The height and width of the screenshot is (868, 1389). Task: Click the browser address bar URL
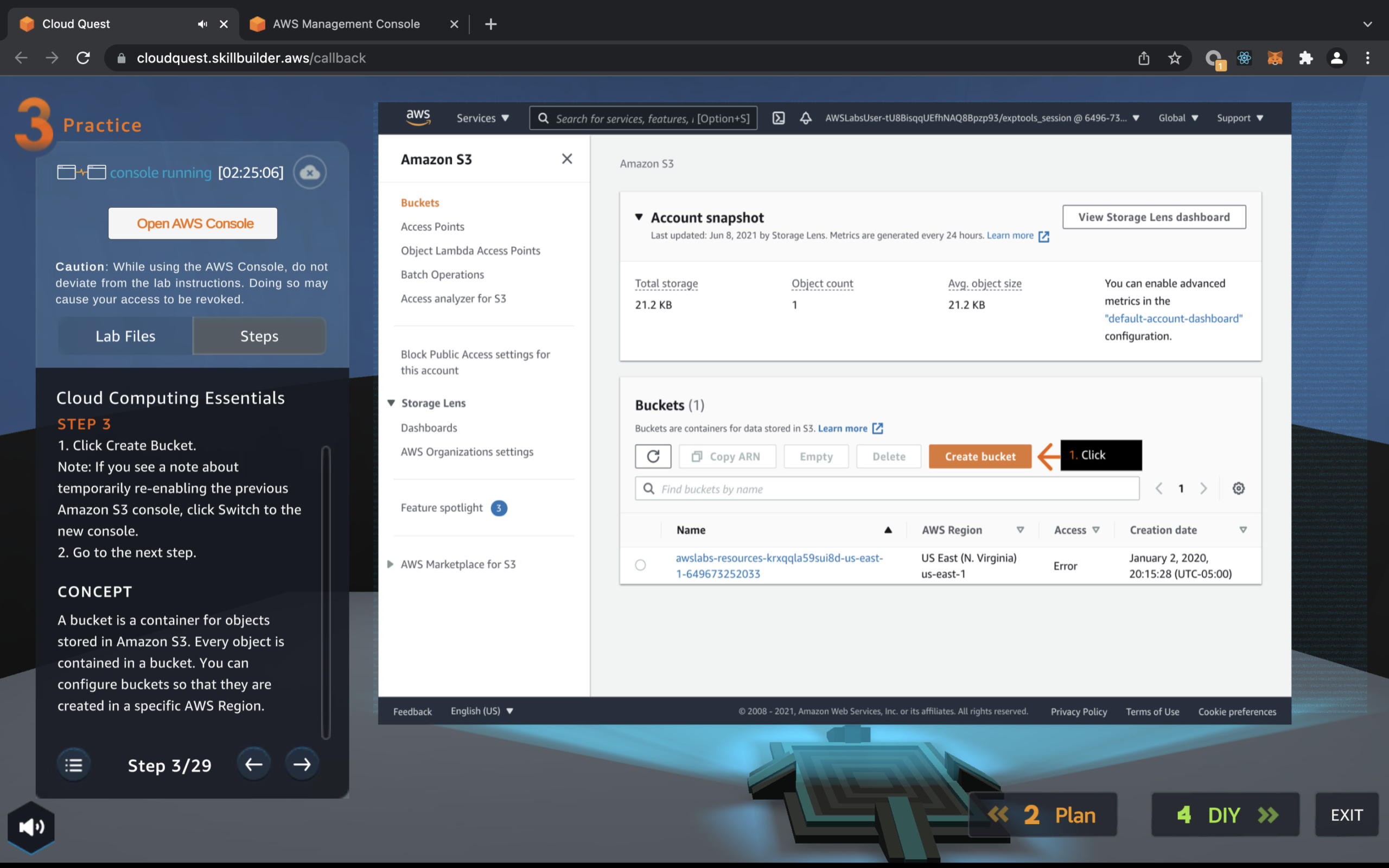(251, 58)
